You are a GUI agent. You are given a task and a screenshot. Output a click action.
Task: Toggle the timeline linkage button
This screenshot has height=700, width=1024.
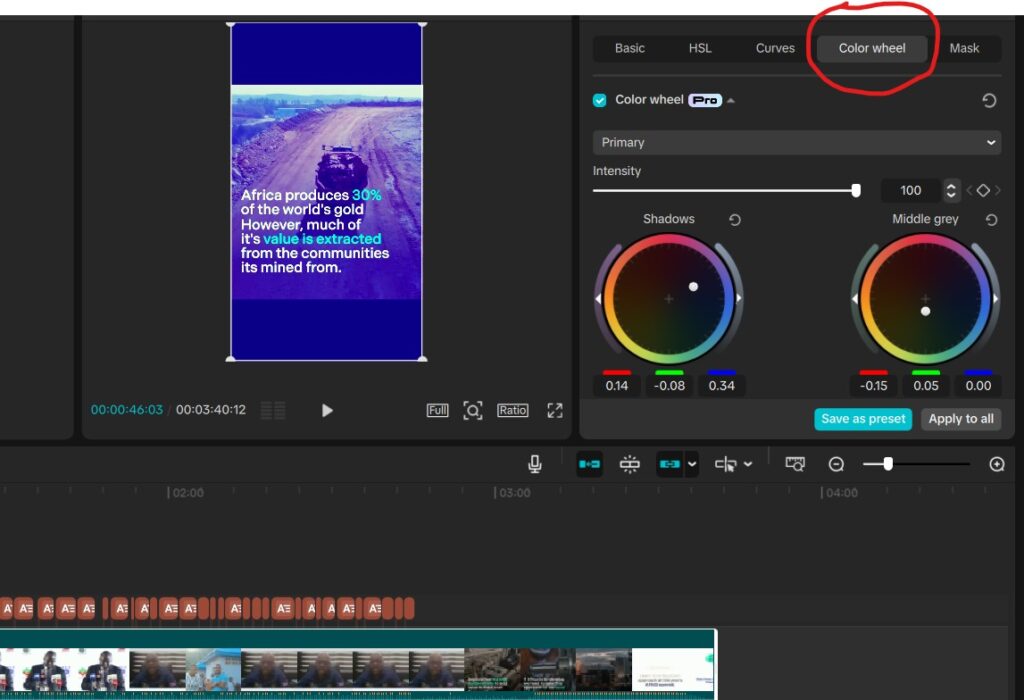point(669,464)
